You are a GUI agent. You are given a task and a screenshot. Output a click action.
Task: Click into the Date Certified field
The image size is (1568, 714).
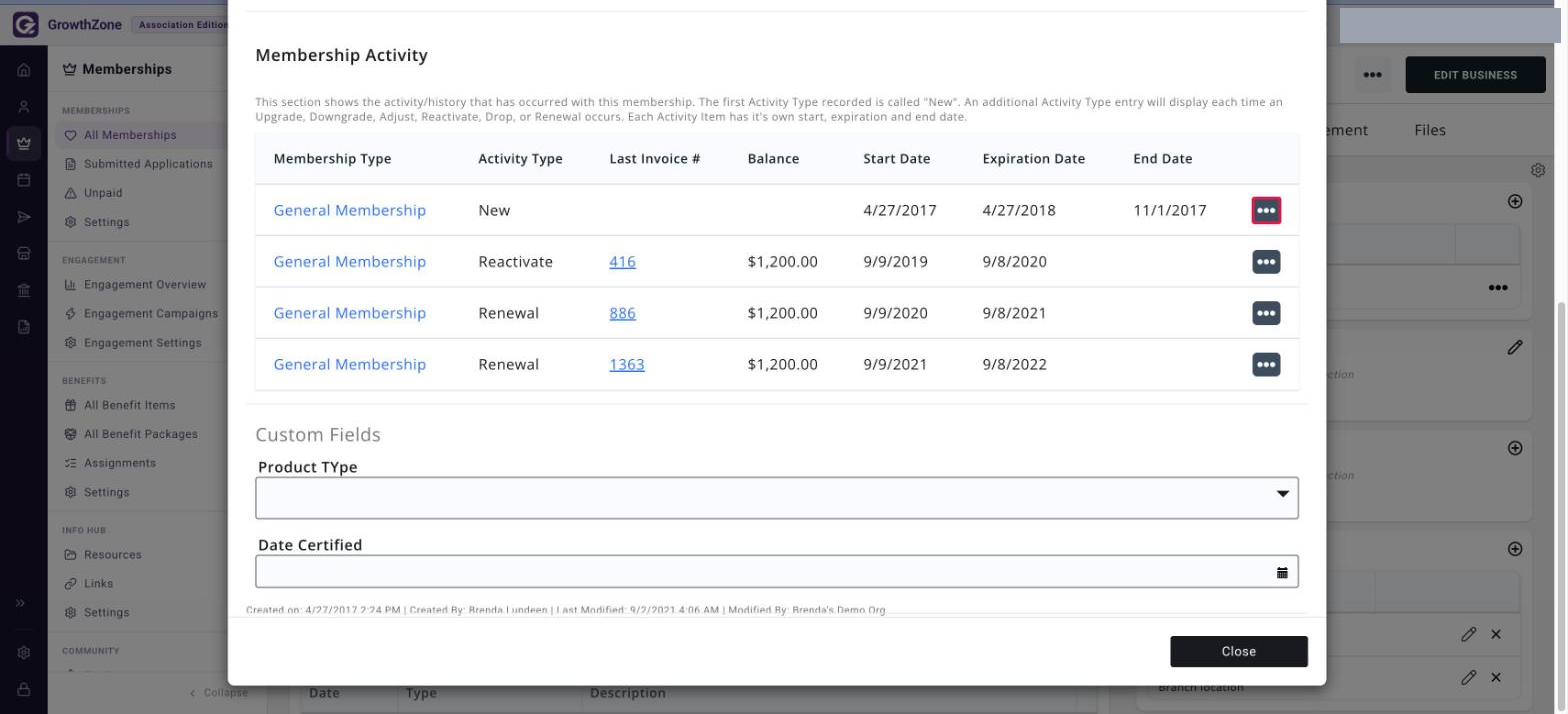pos(777,572)
